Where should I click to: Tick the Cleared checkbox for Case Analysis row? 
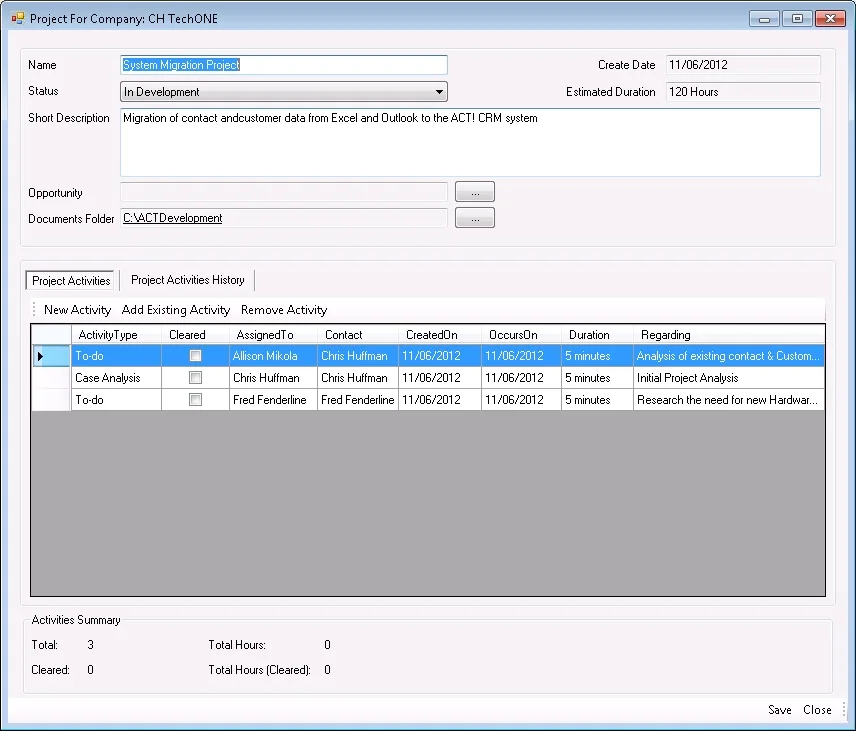[195, 378]
